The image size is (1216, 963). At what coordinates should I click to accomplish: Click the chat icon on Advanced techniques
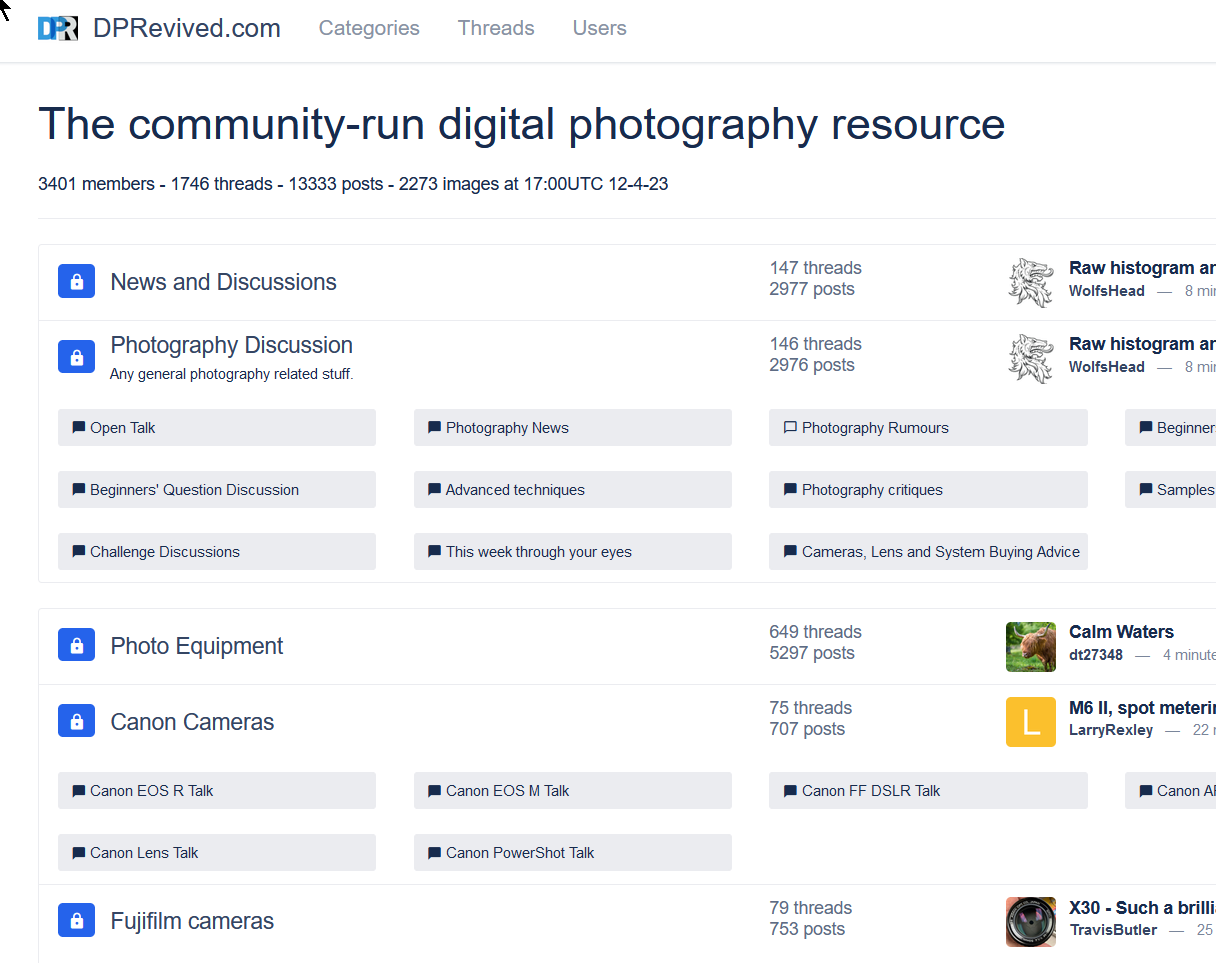coord(435,490)
